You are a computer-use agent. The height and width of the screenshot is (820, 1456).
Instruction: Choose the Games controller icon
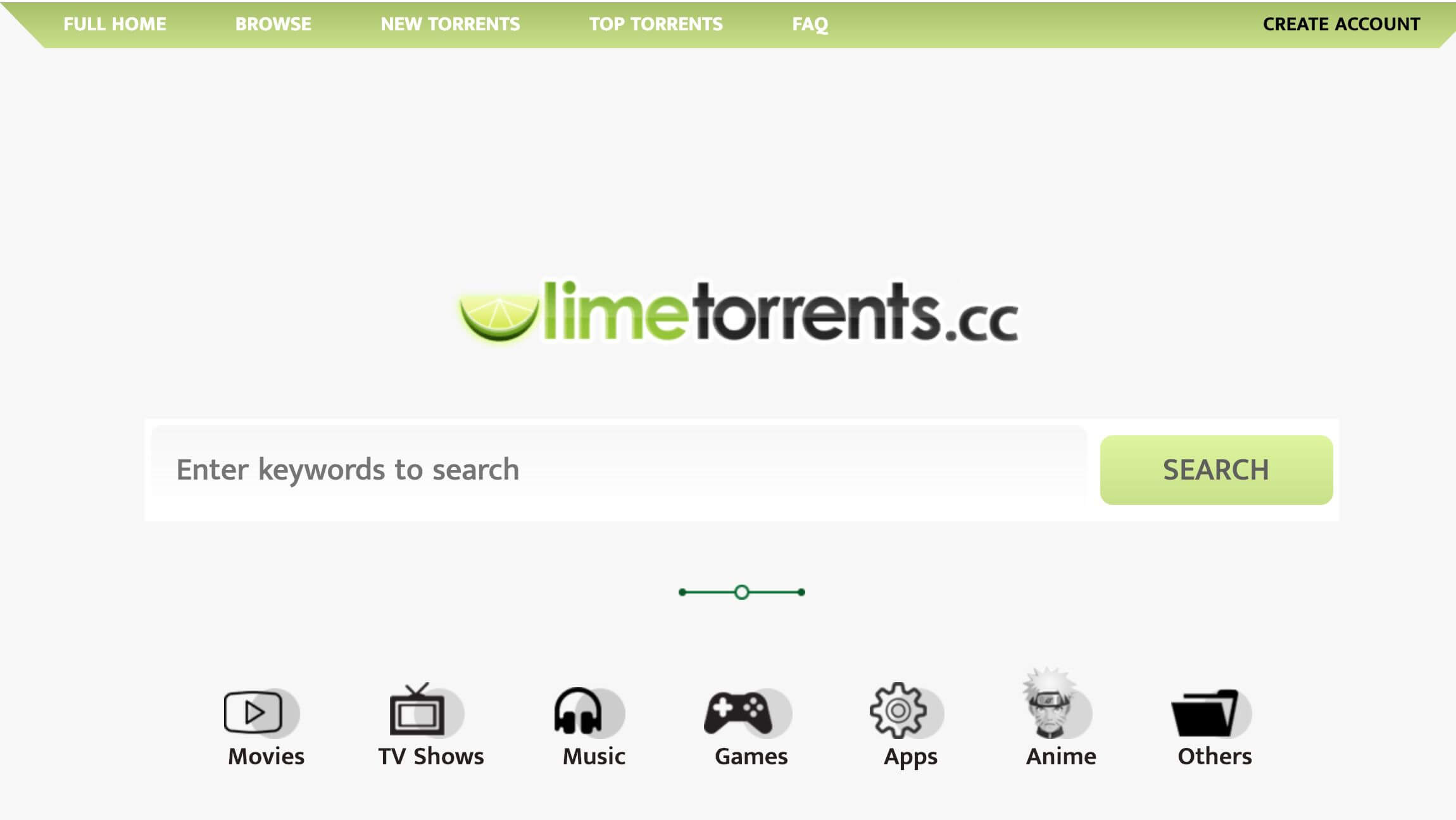pos(738,712)
